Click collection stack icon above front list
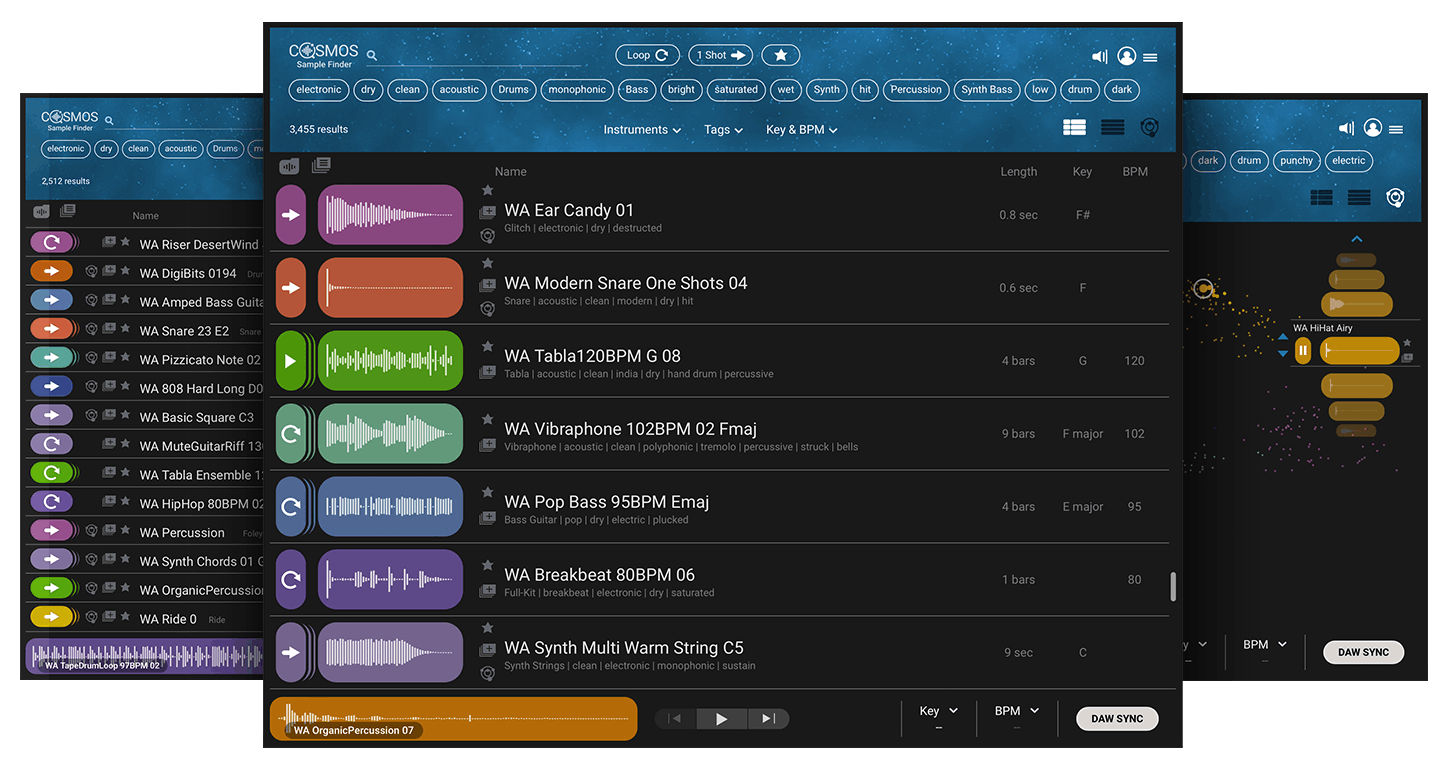The height and width of the screenshot is (768, 1446). (x=321, y=166)
